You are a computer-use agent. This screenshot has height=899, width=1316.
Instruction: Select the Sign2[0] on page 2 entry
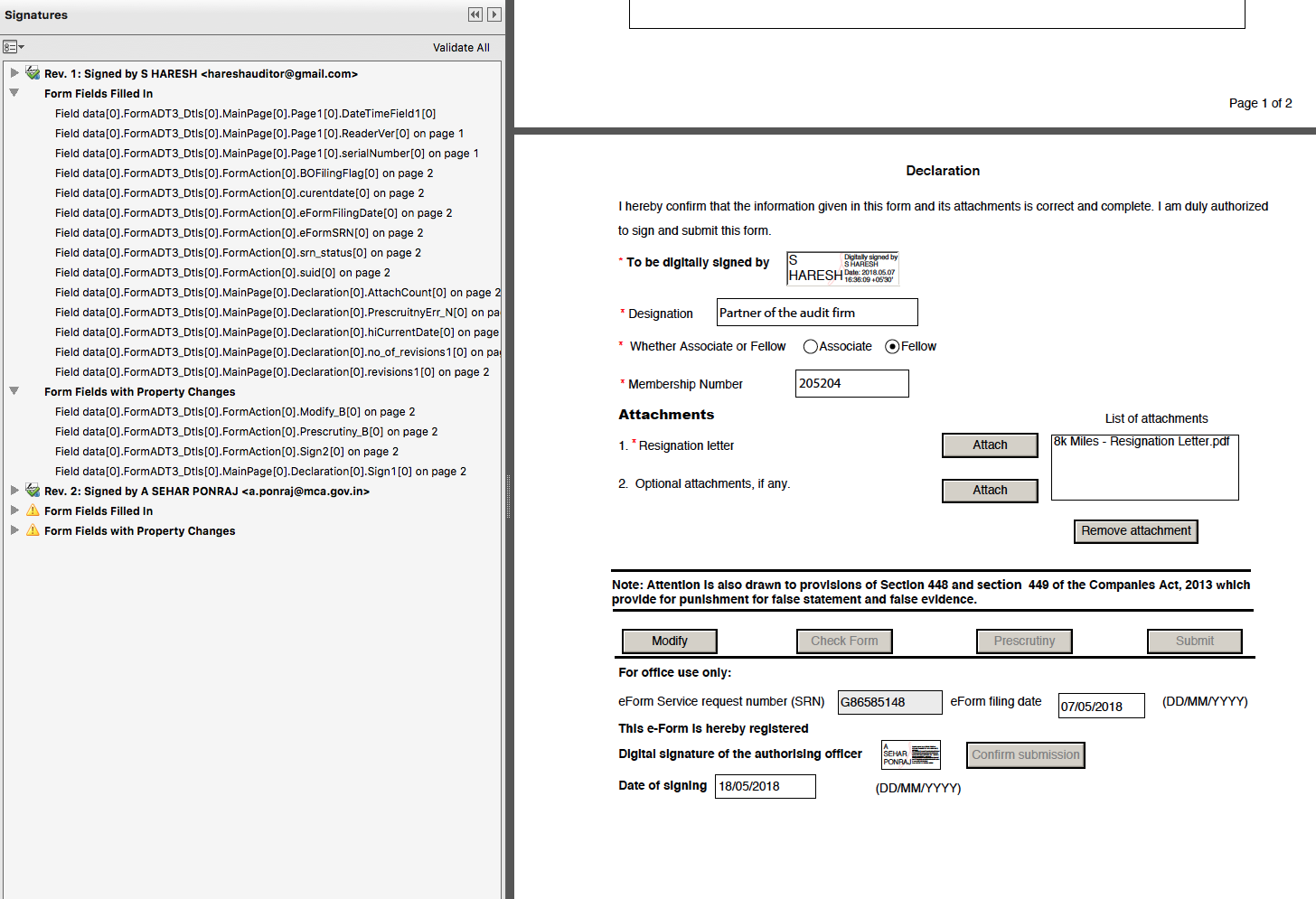coord(227,452)
